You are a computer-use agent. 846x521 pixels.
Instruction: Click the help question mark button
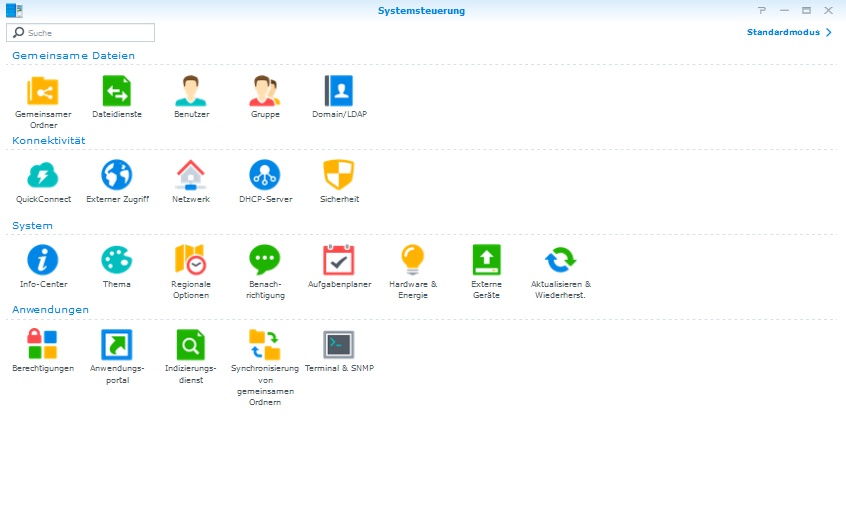[762, 10]
